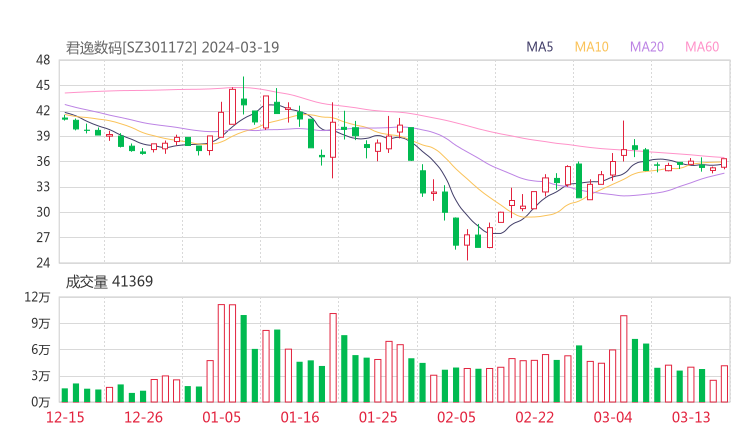Click the MA5 legend label

(539, 47)
